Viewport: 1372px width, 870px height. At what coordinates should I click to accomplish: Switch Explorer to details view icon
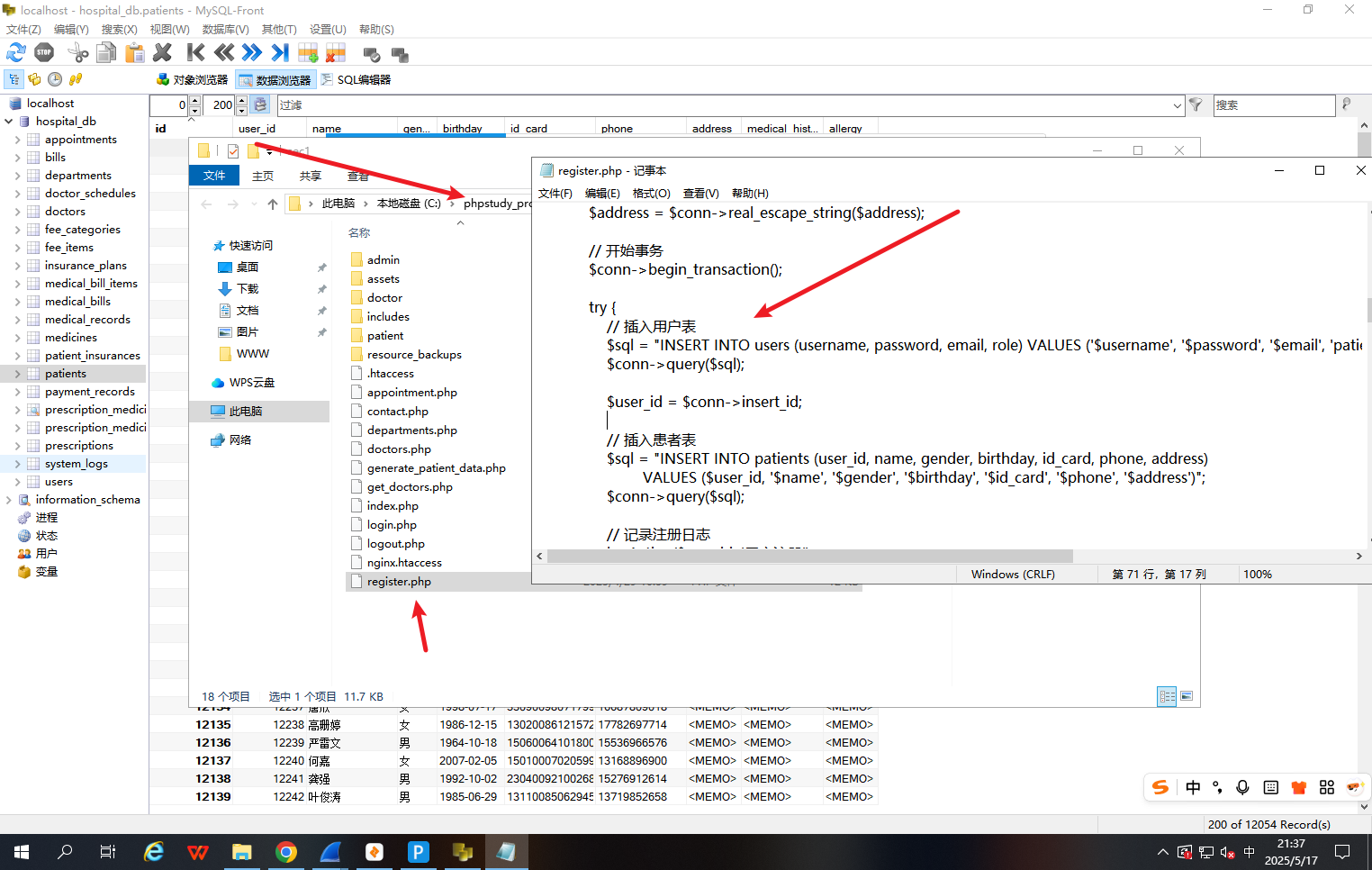[1167, 696]
